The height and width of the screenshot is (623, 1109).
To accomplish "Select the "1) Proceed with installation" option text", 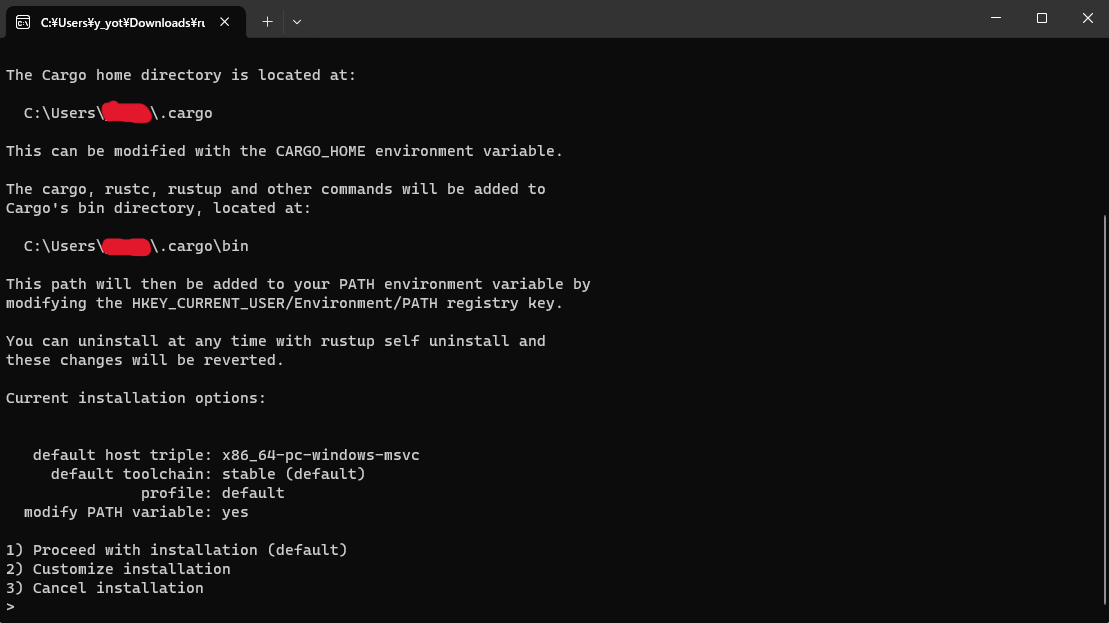I will [x=177, y=549].
